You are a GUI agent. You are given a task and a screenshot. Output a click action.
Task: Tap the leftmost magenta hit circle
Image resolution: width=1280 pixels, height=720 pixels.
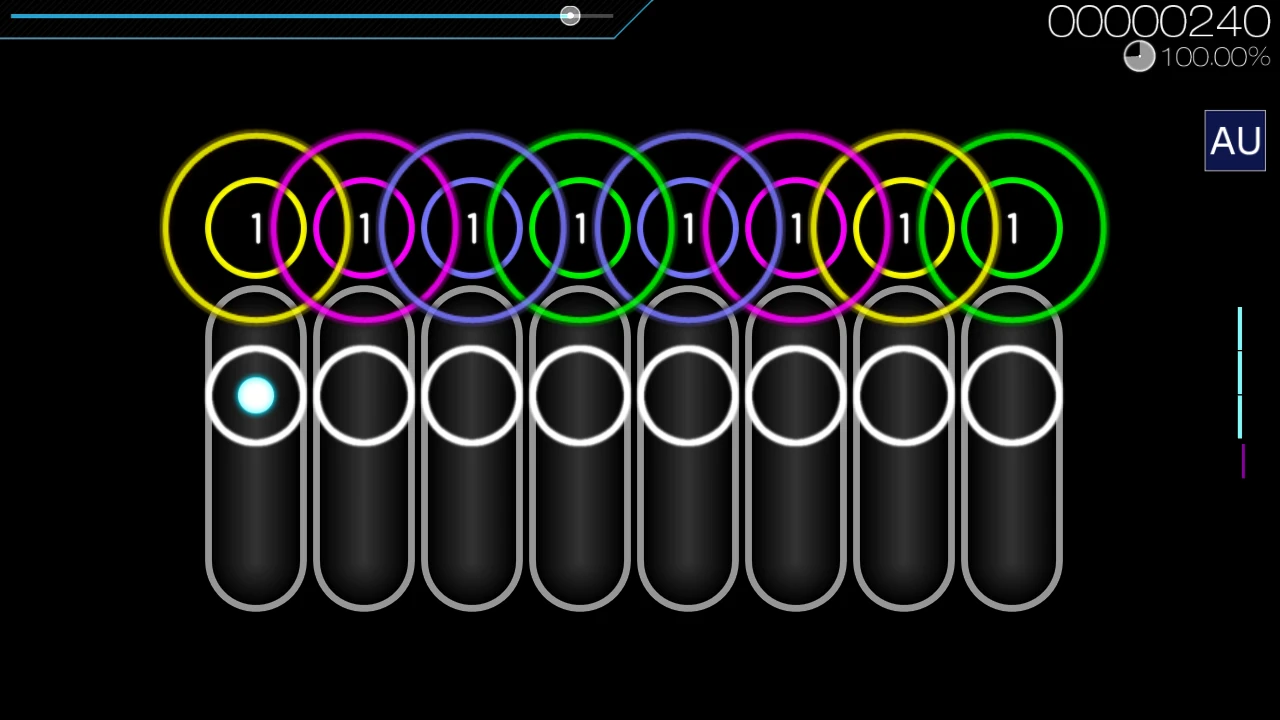click(364, 229)
